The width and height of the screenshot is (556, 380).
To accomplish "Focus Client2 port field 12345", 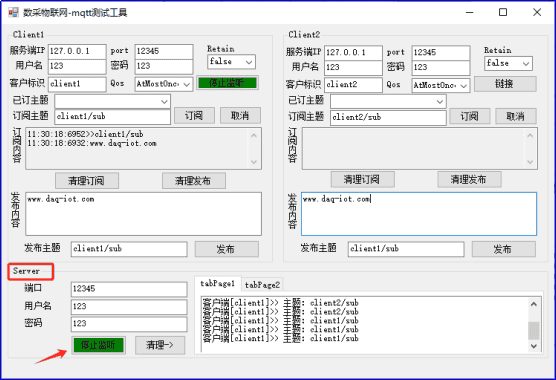I will (x=441, y=53).
